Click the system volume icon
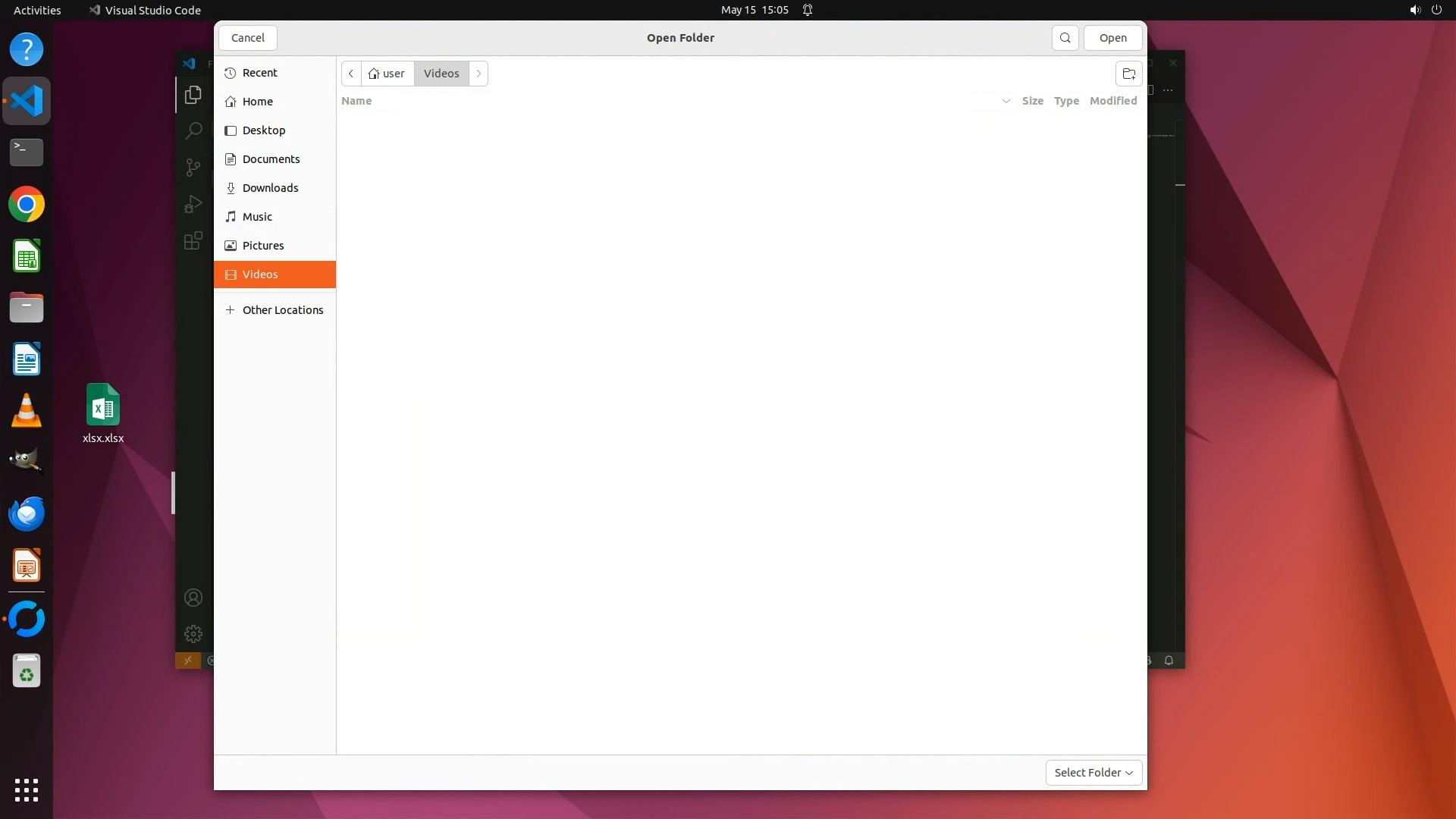The height and width of the screenshot is (819, 1456). pos(1414,10)
